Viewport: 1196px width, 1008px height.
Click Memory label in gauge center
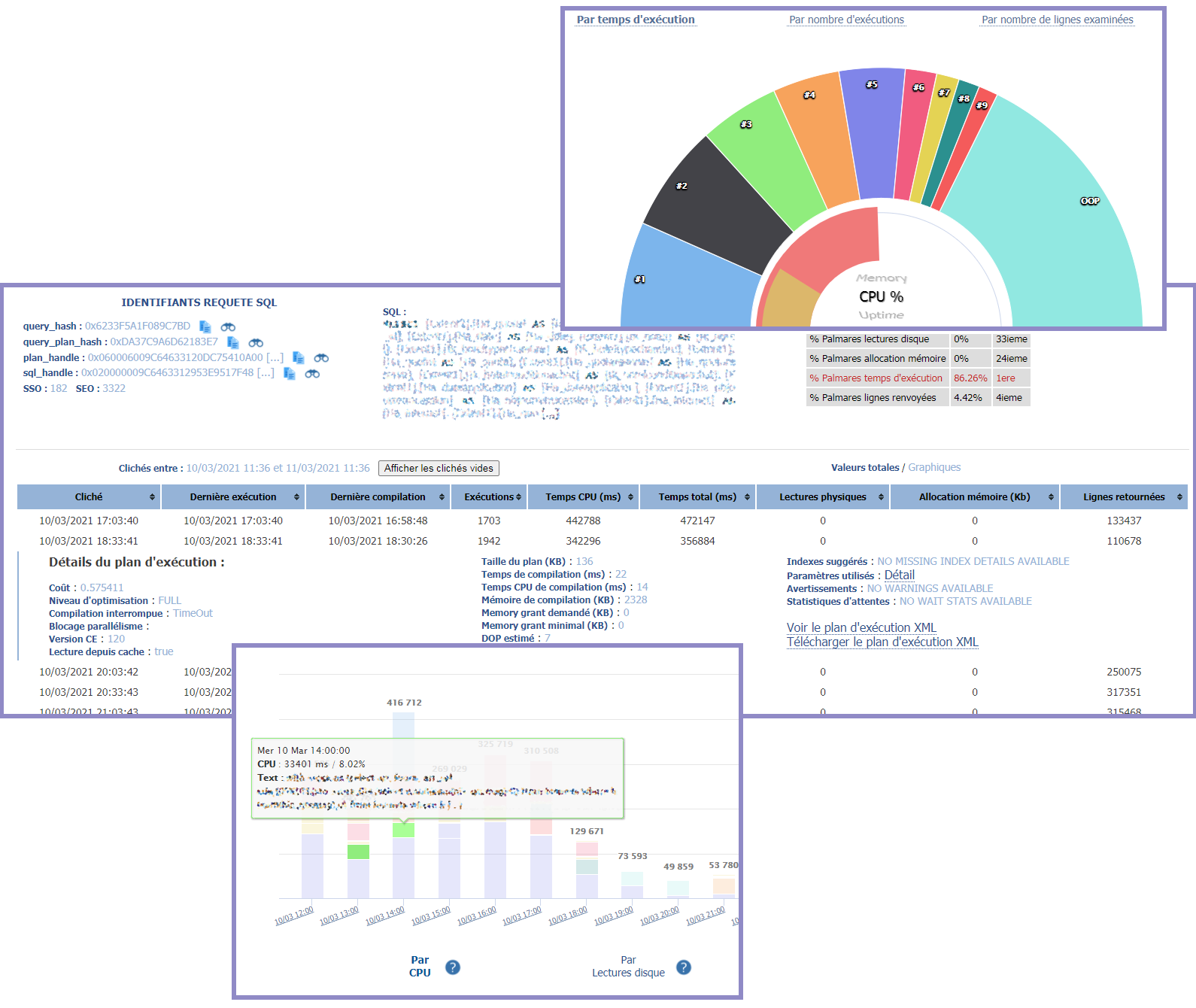pos(882,278)
